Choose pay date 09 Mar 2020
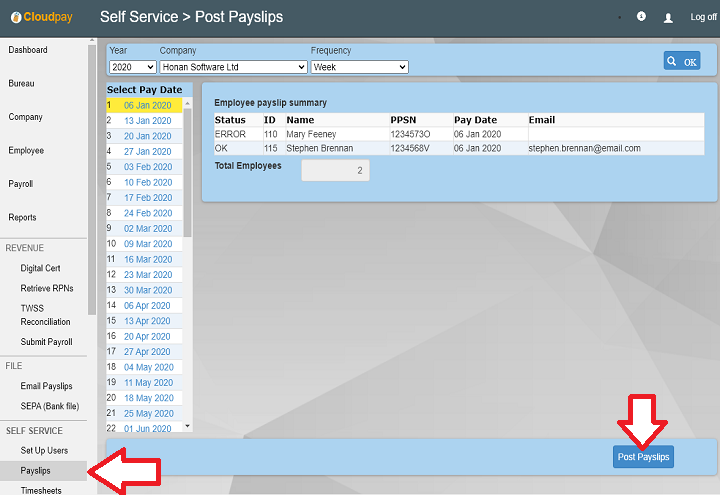Viewport: 720px width, 495px height. tap(147, 244)
